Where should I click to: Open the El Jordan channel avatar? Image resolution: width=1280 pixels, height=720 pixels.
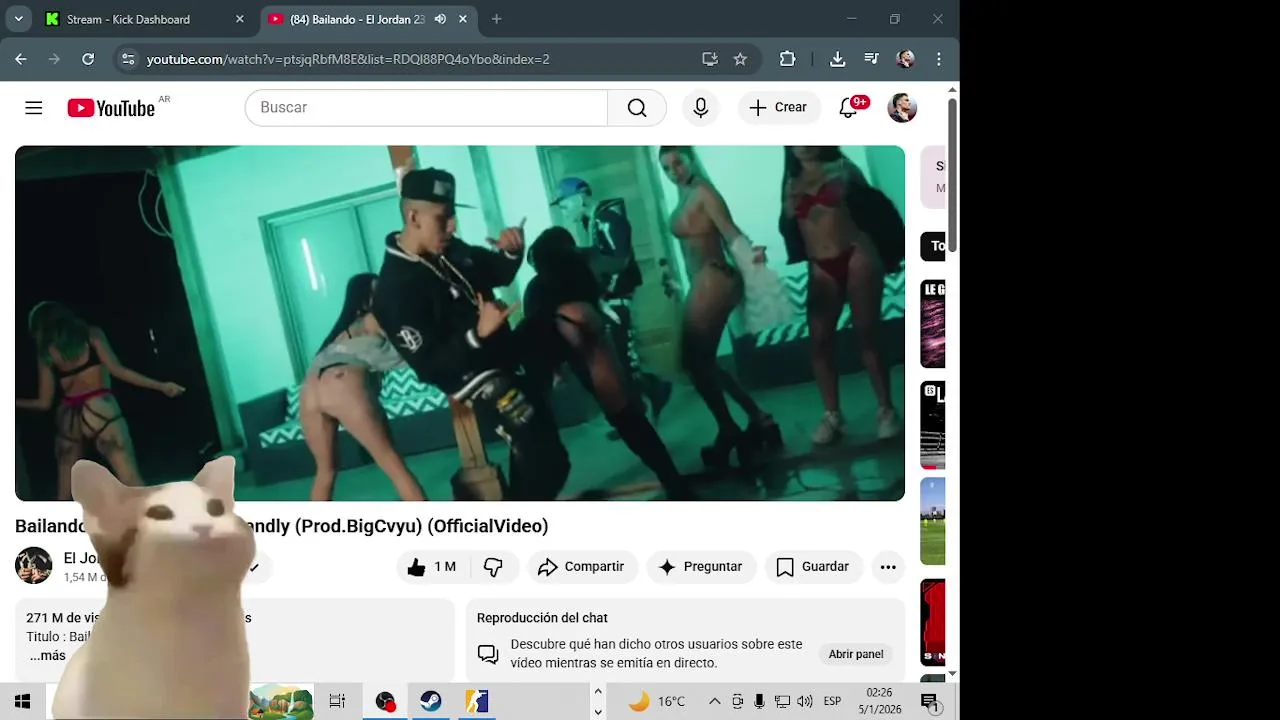point(33,566)
